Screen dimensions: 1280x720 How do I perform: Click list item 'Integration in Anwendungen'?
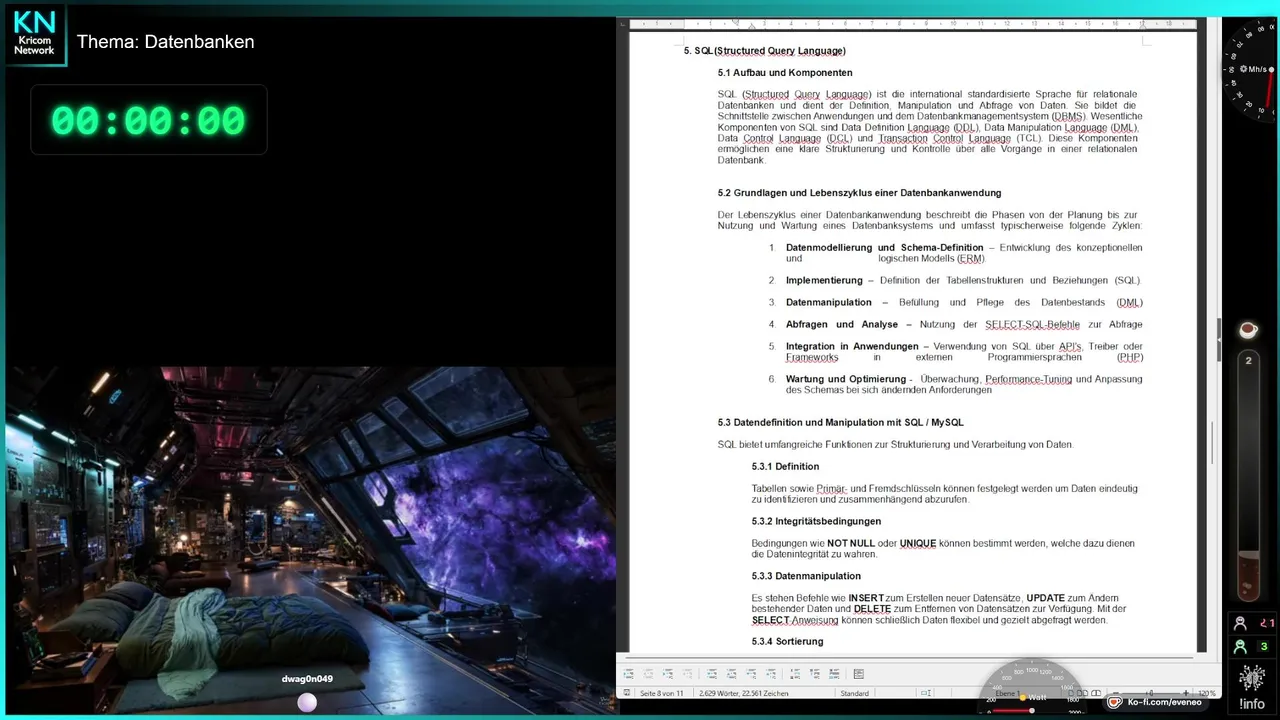tap(852, 346)
